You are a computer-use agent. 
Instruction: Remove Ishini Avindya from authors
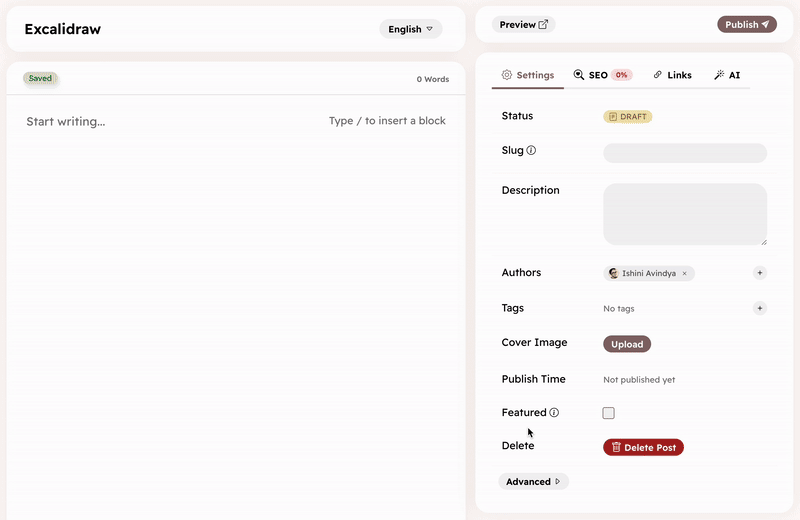click(x=684, y=273)
